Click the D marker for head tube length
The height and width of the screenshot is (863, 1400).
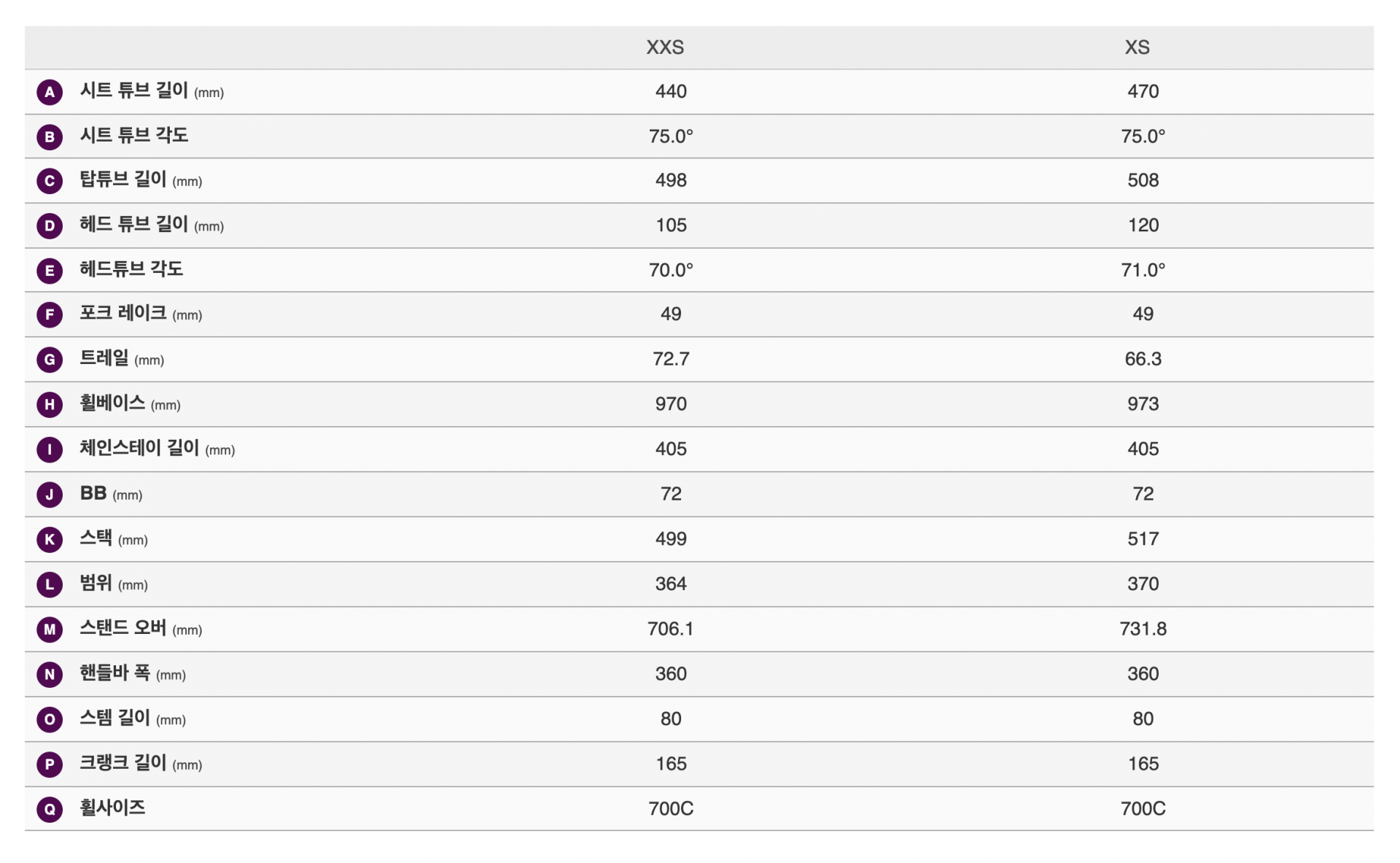[x=50, y=226]
